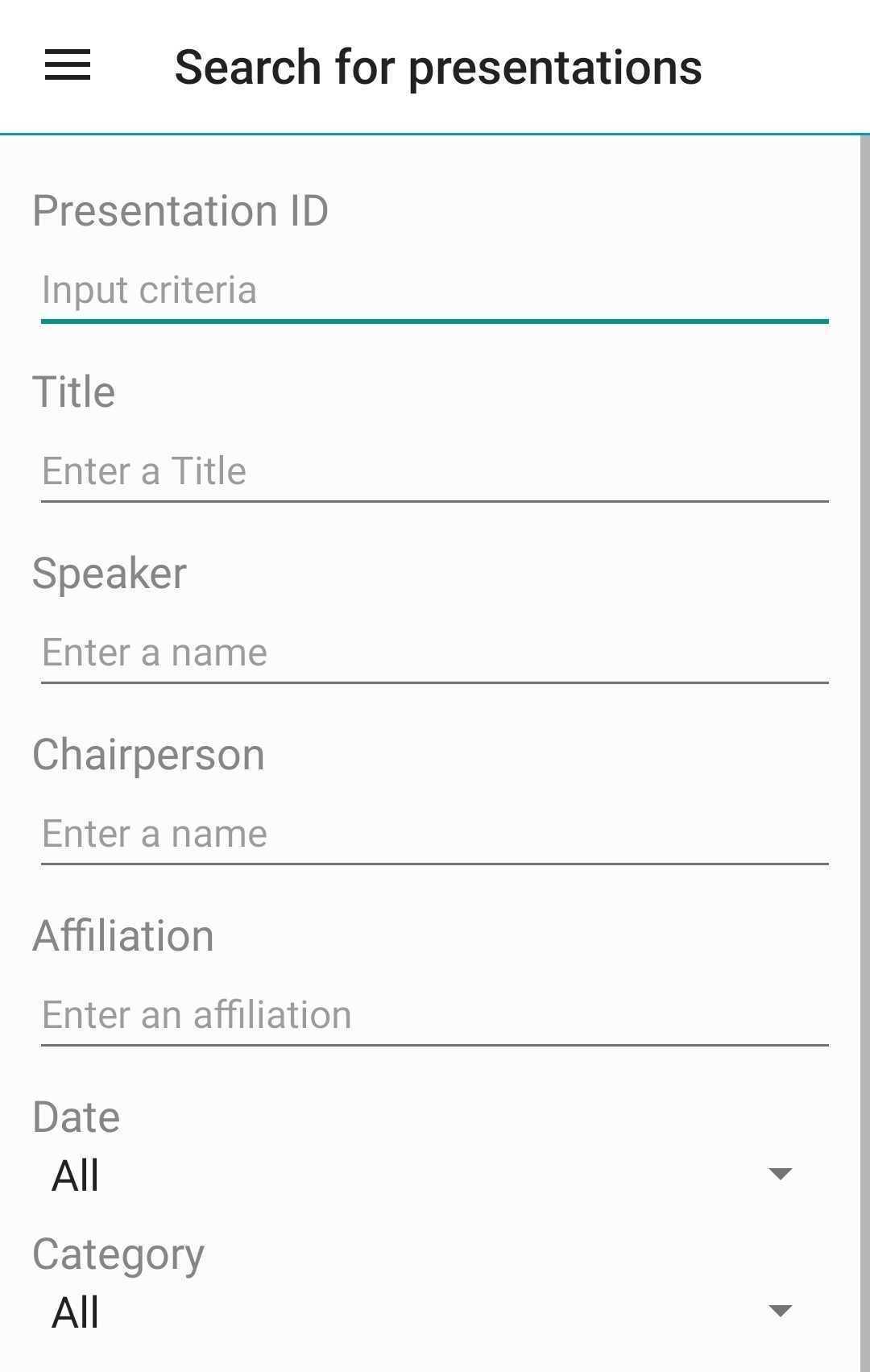Tap the Title field label

tap(74, 392)
